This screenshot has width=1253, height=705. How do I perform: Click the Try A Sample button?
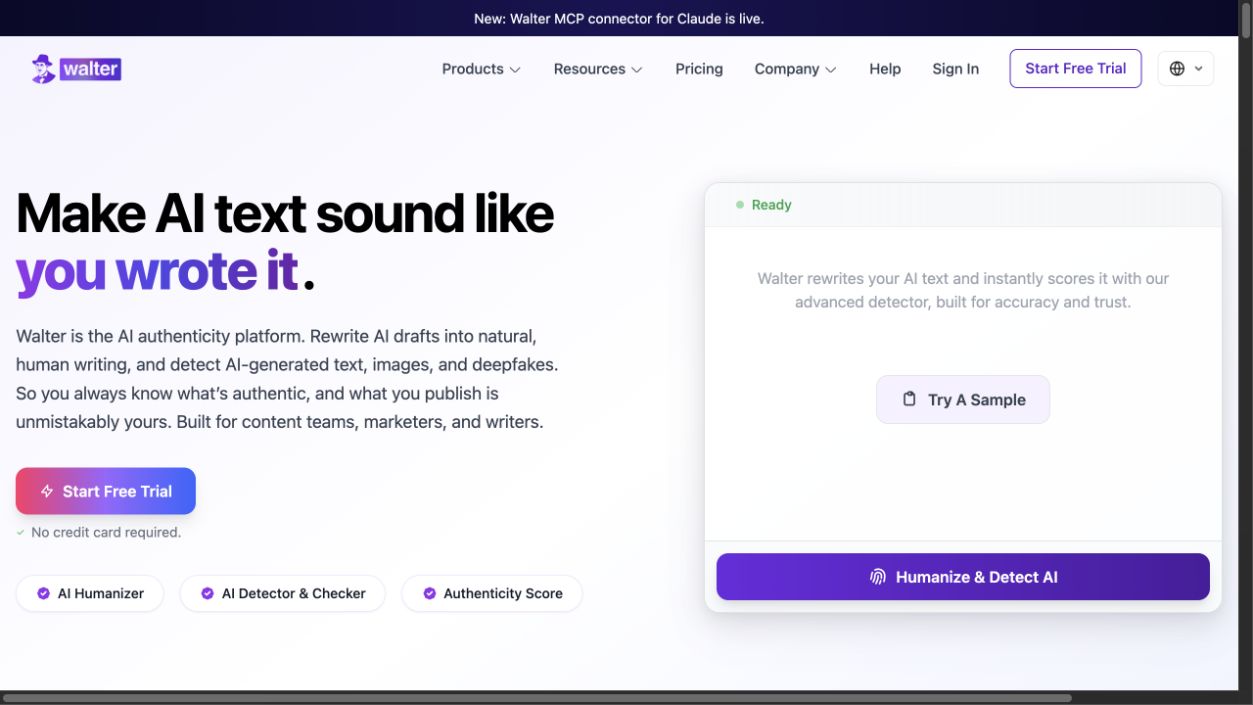click(x=963, y=399)
